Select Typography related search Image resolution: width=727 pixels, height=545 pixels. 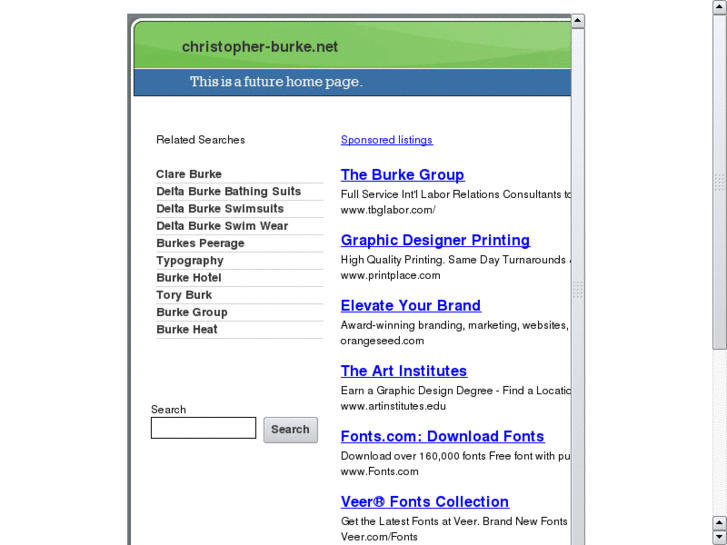point(190,260)
